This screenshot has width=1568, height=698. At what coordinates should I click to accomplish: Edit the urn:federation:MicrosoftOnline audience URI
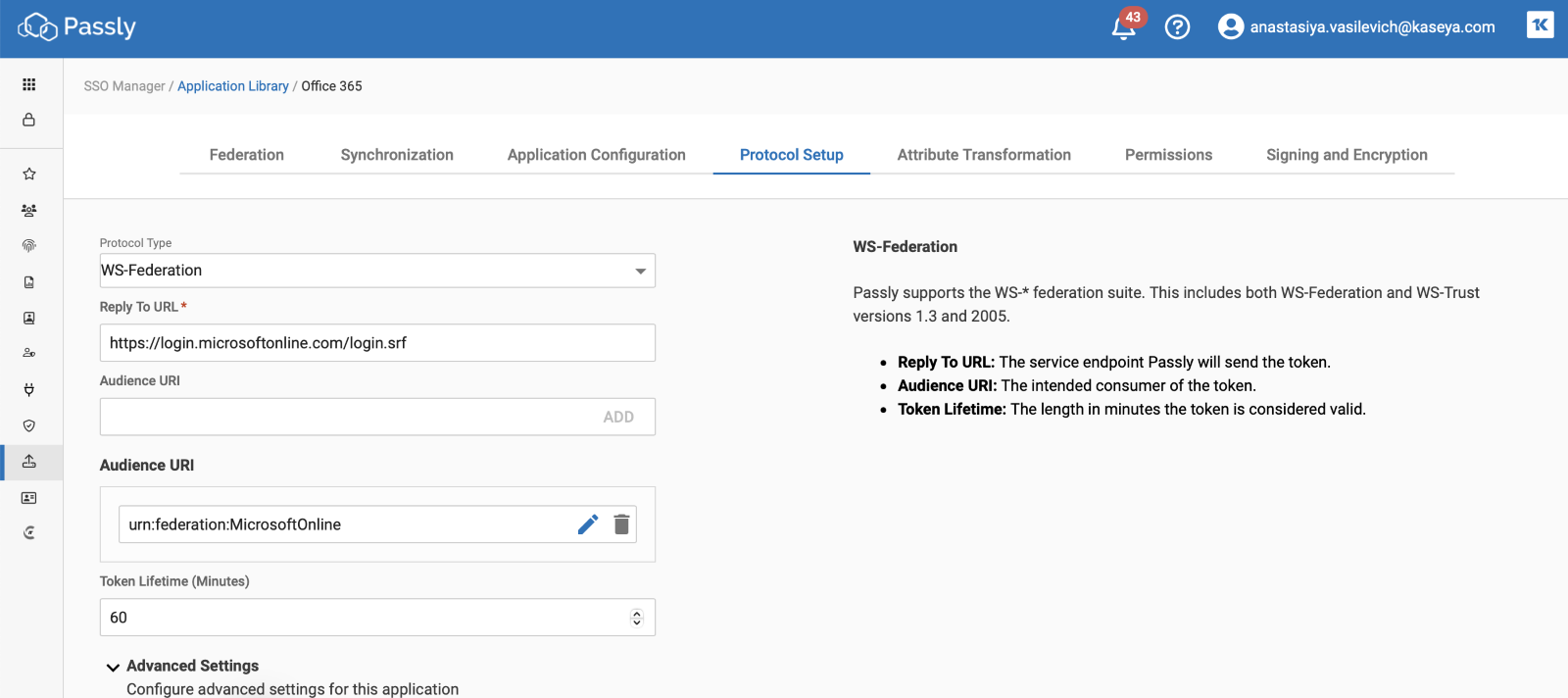588,524
